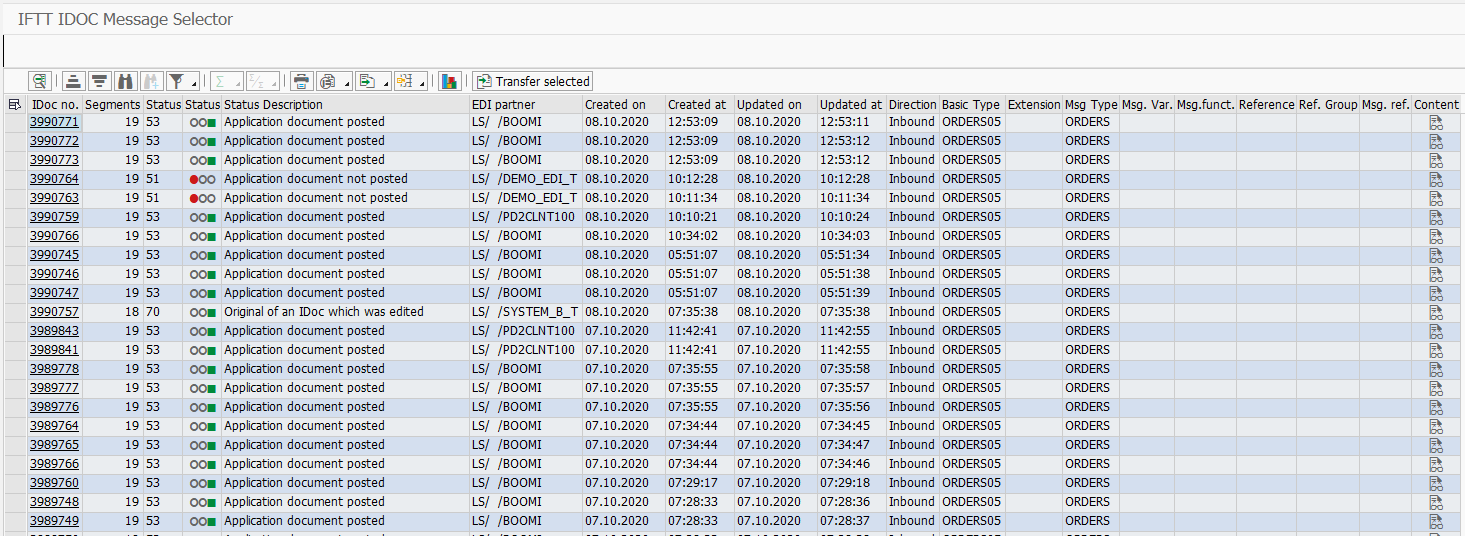Image resolution: width=1465 pixels, height=536 pixels.
Task: Expand the Export dropdown arrow
Action: click(x=385, y=83)
